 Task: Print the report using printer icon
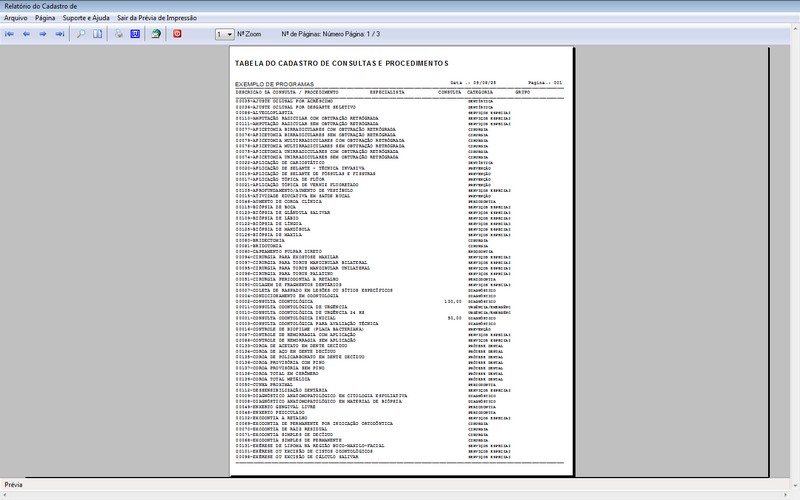pos(119,34)
